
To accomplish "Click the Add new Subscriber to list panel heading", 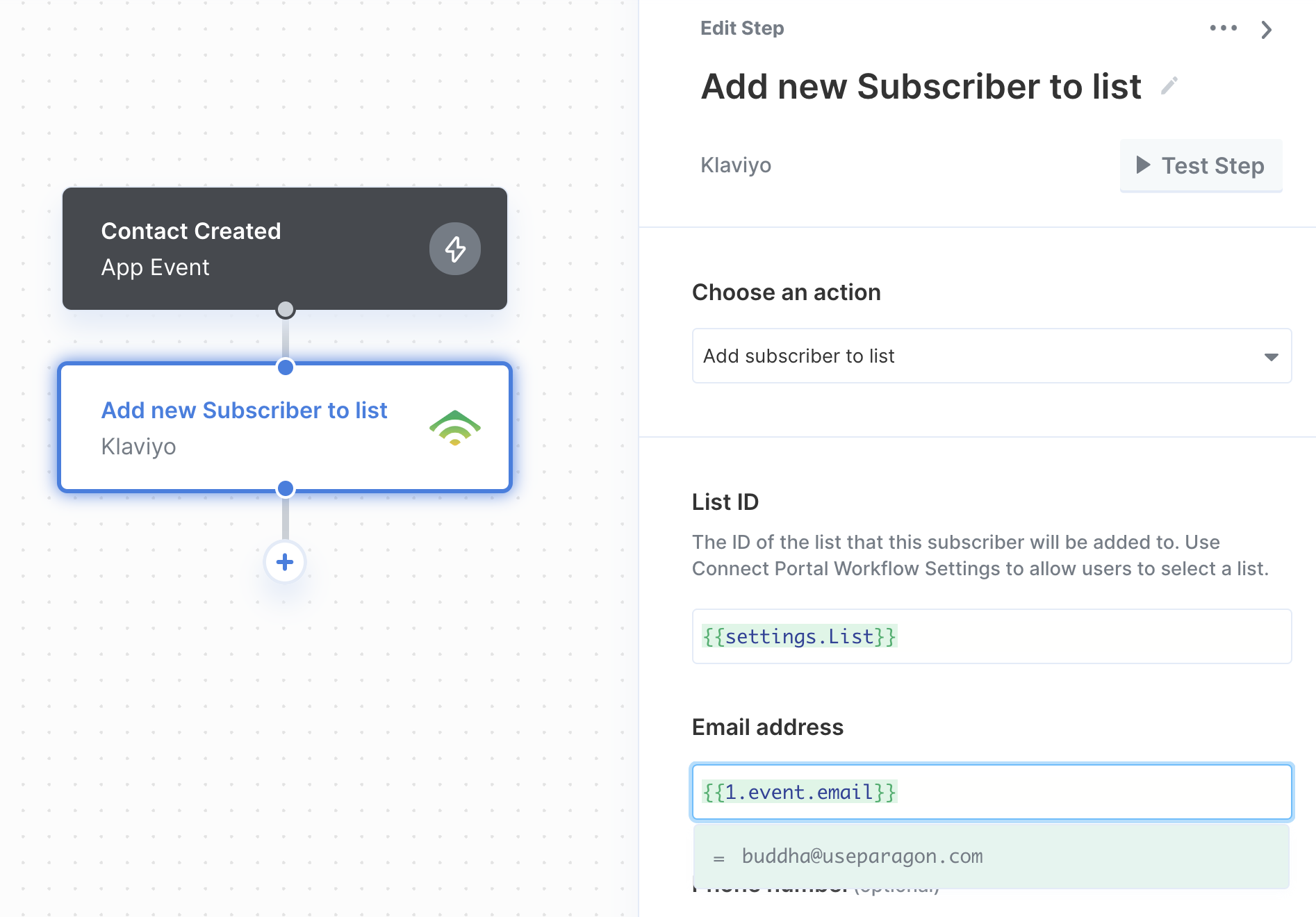I will coord(921,87).
